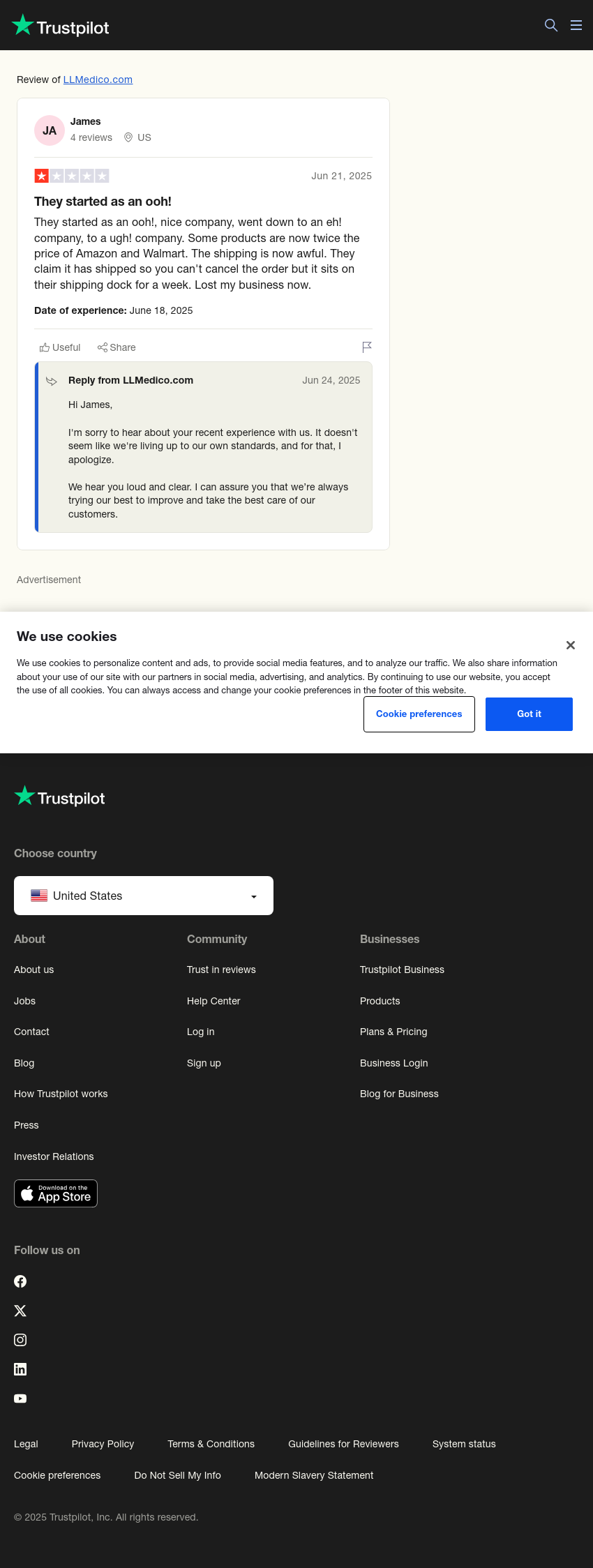
Task: Click the JA user avatar
Action: point(50,130)
